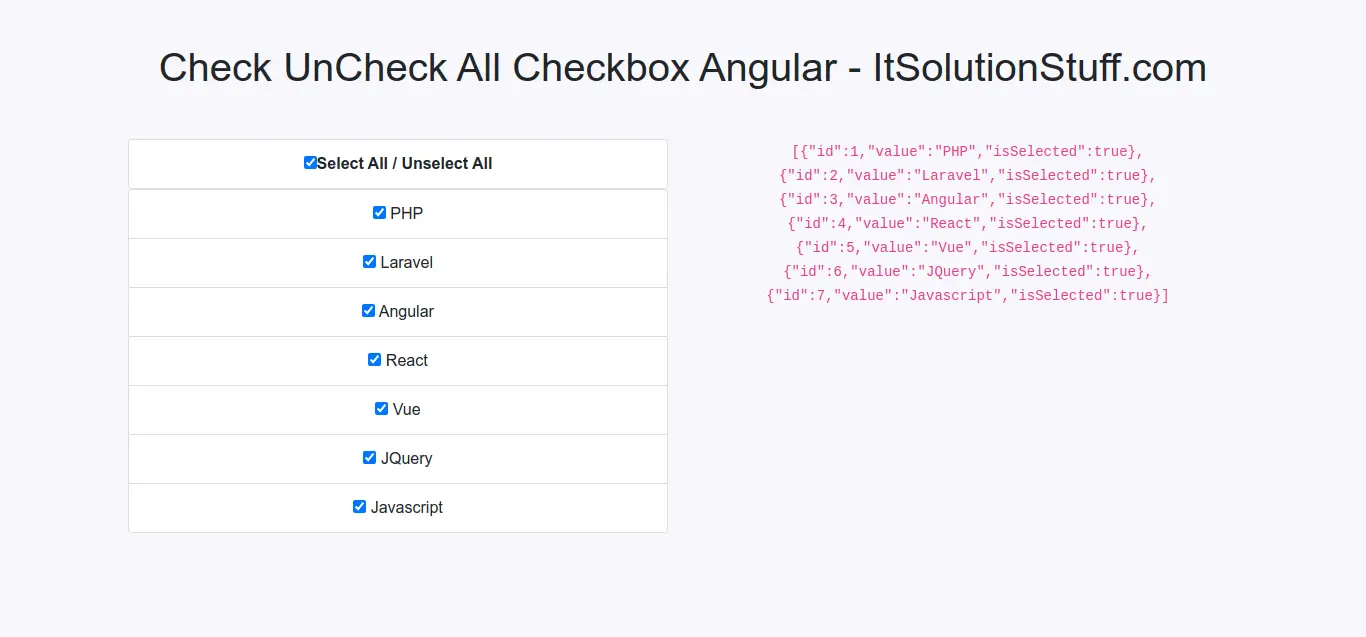The height and width of the screenshot is (637, 1366).
Task: Click the PHP label text
Action: click(x=405, y=213)
